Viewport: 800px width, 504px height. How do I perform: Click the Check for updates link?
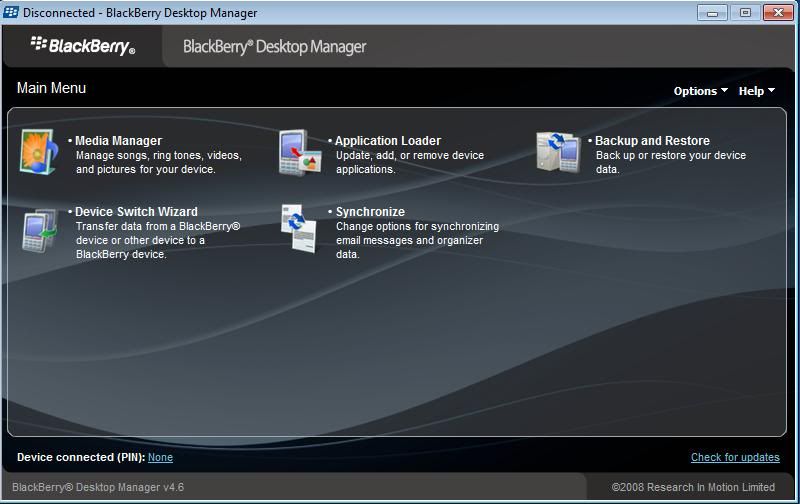735,457
